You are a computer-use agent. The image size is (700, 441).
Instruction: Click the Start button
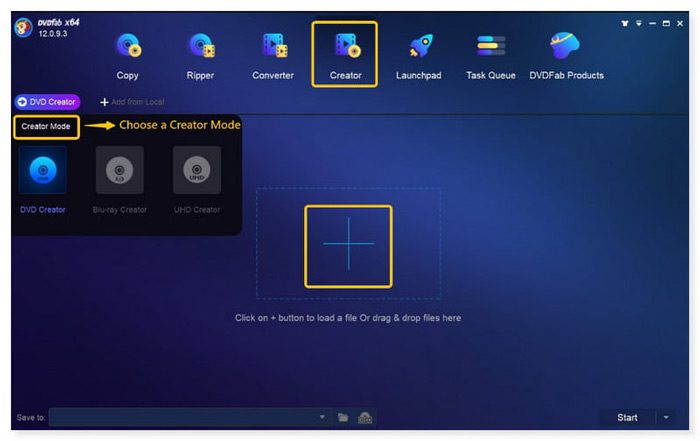[x=627, y=417]
